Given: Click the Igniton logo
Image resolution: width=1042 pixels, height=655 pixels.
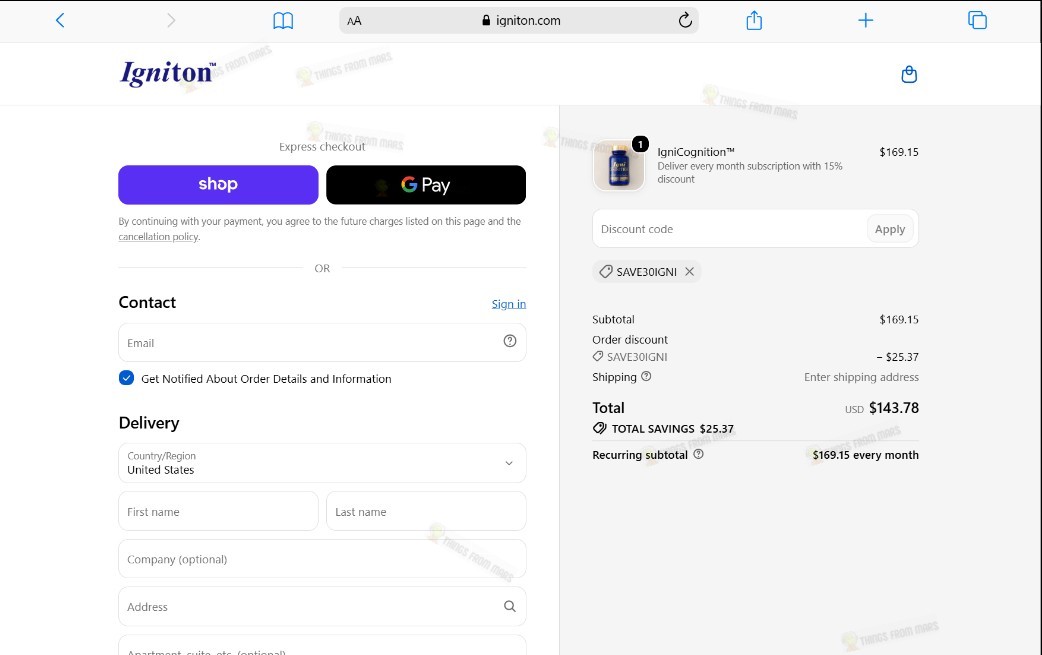Looking at the screenshot, I should (167, 72).
